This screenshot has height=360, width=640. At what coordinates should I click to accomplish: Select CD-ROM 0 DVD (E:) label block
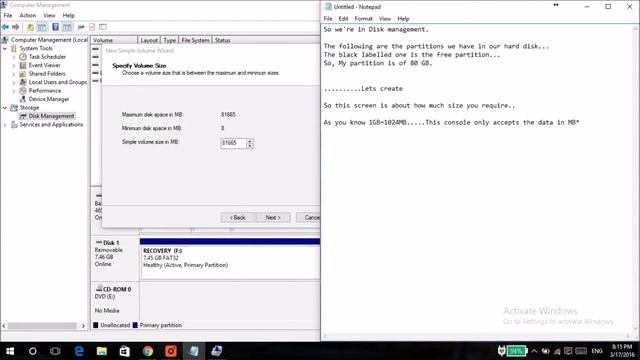click(x=116, y=301)
